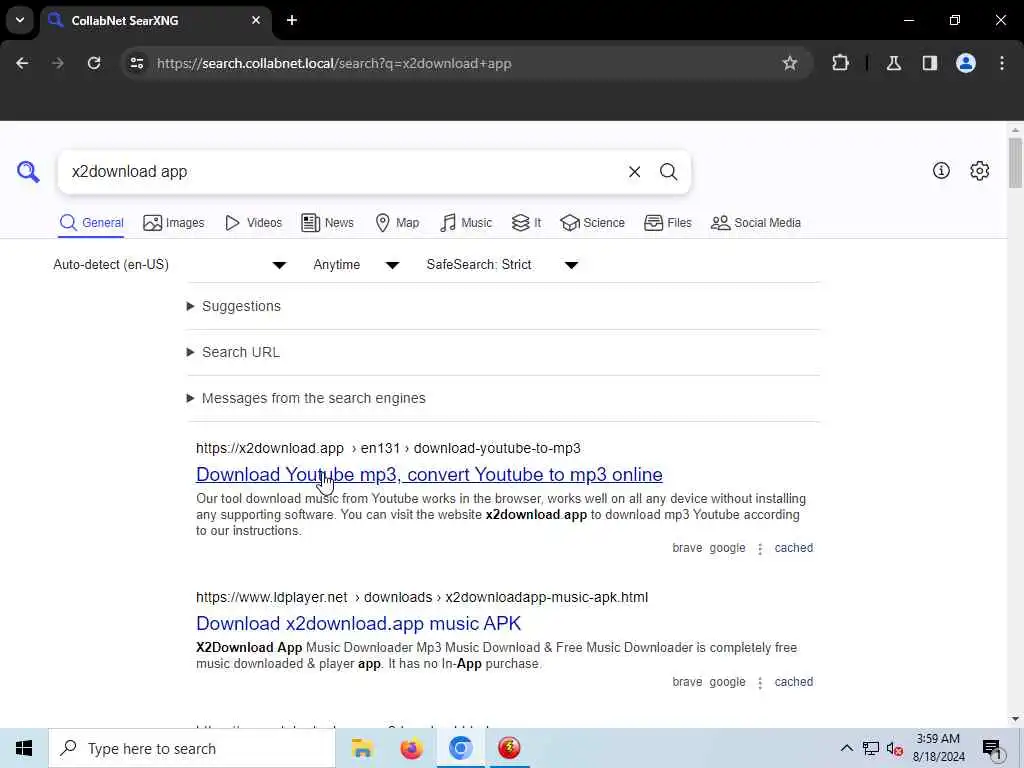Expand Messages from the search engines
This screenshot has width=1024, height=768.
(306, 398)
